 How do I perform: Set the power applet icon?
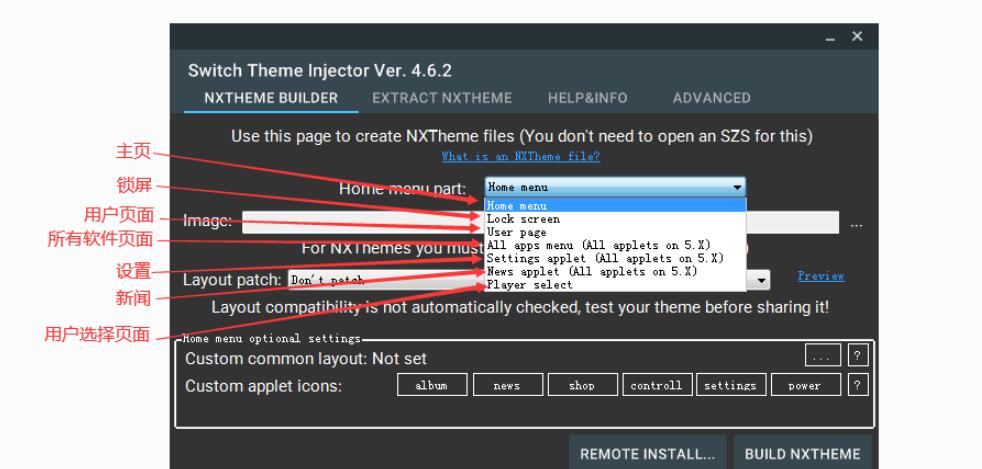(x=805, y=385)
